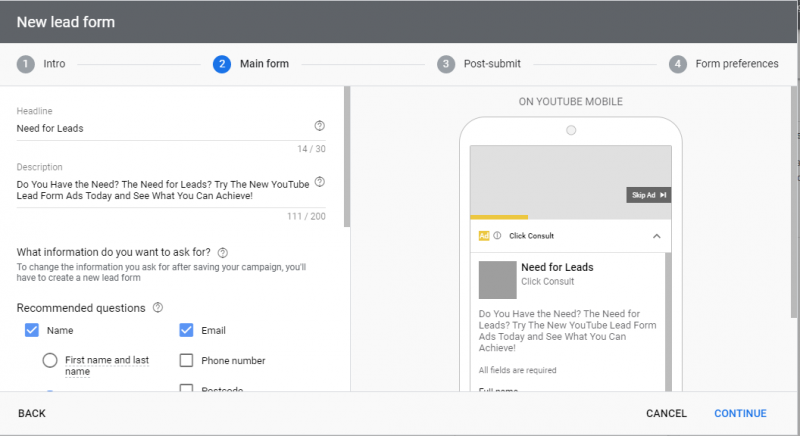This screenshot has width=800, height=436.
Task: Open help icon beside Headline field
Action: point(319,125)
